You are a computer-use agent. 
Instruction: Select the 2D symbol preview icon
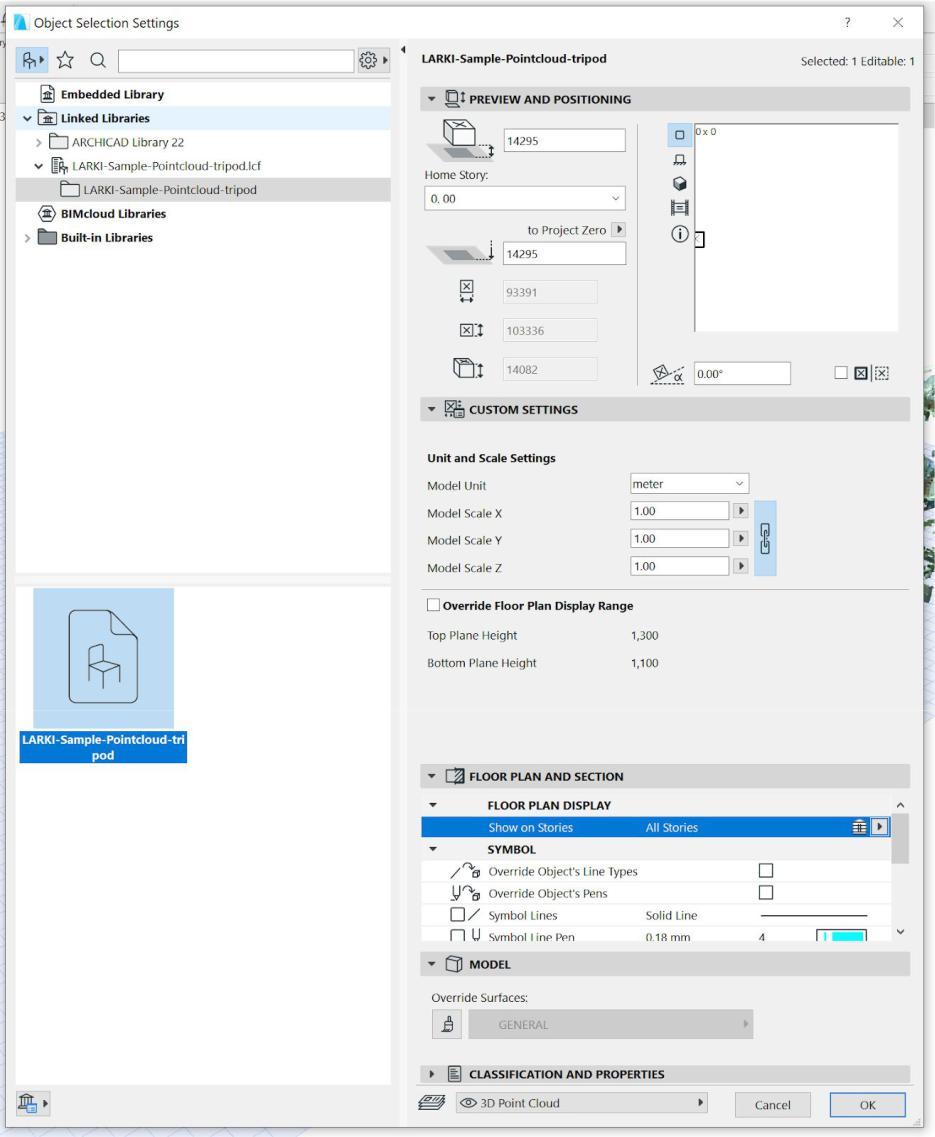pyautogui.click(x=680, y=135)
